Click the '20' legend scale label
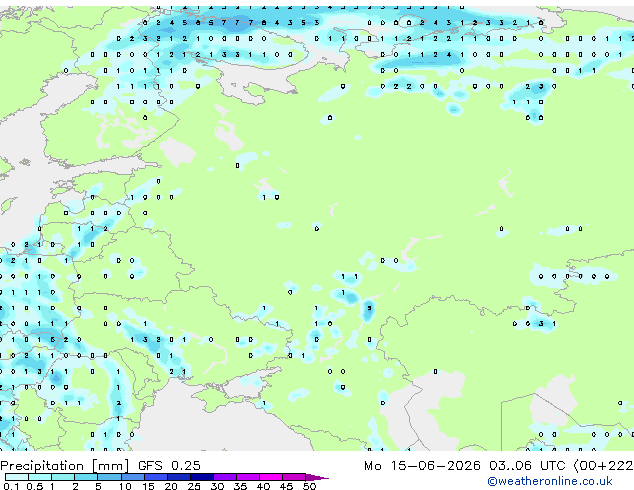This screenshot has height=490, width=634. click(171, 486)
